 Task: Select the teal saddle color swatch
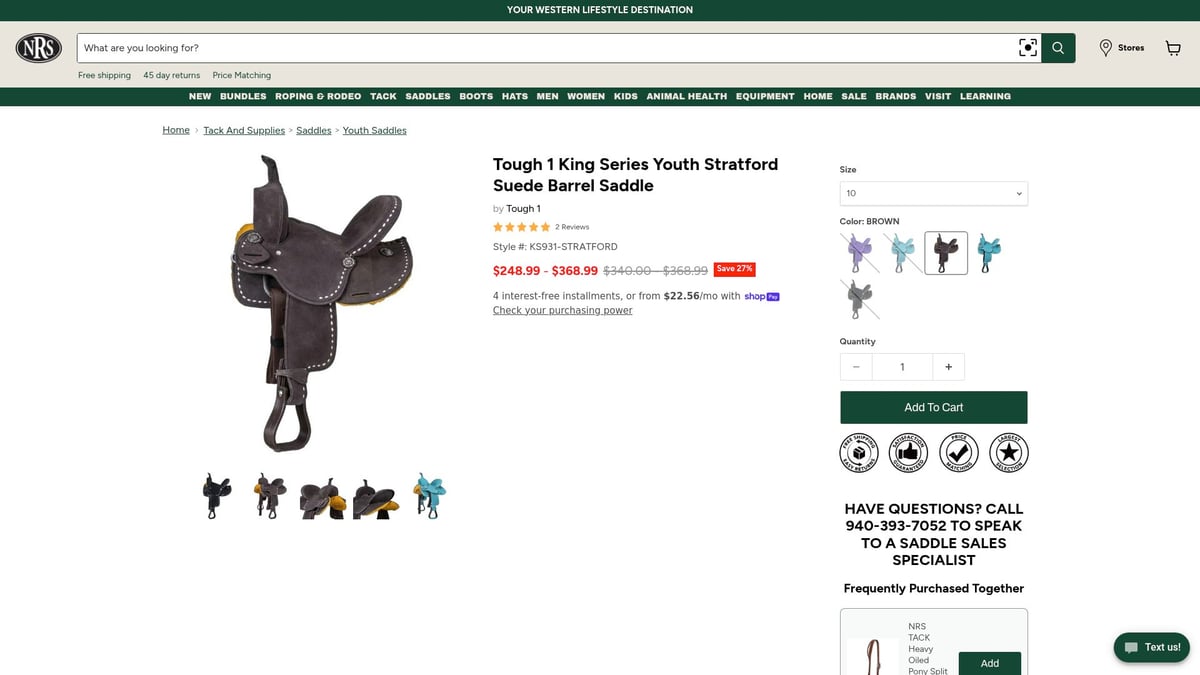click(x=988, y=253)
